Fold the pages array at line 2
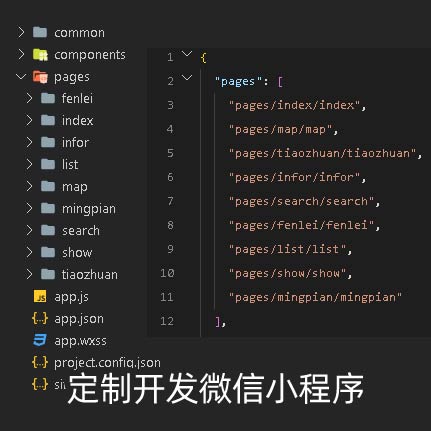 pos(187,78)
